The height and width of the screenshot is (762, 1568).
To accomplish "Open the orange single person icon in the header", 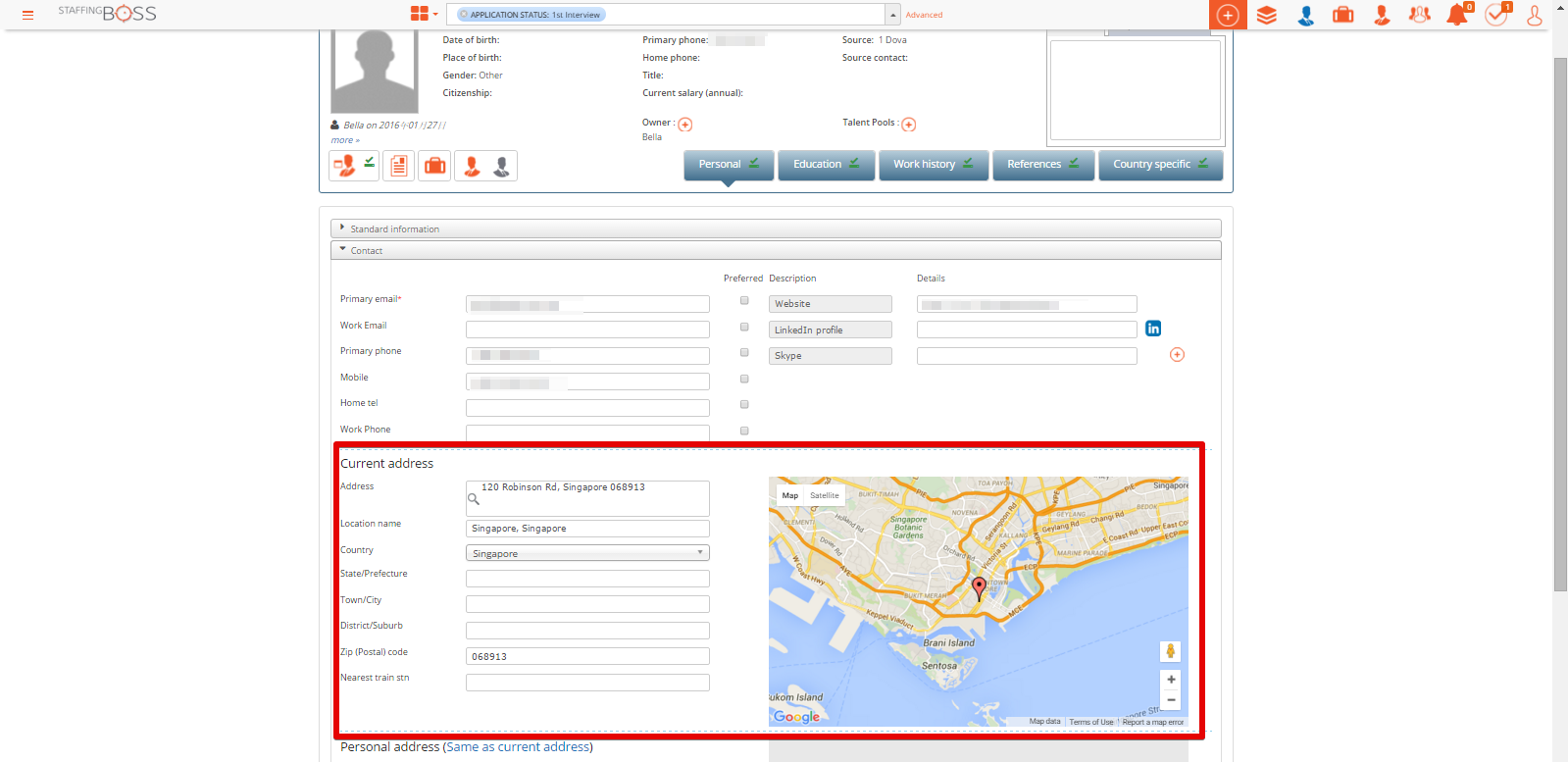I will click(x=1382, y=15).
